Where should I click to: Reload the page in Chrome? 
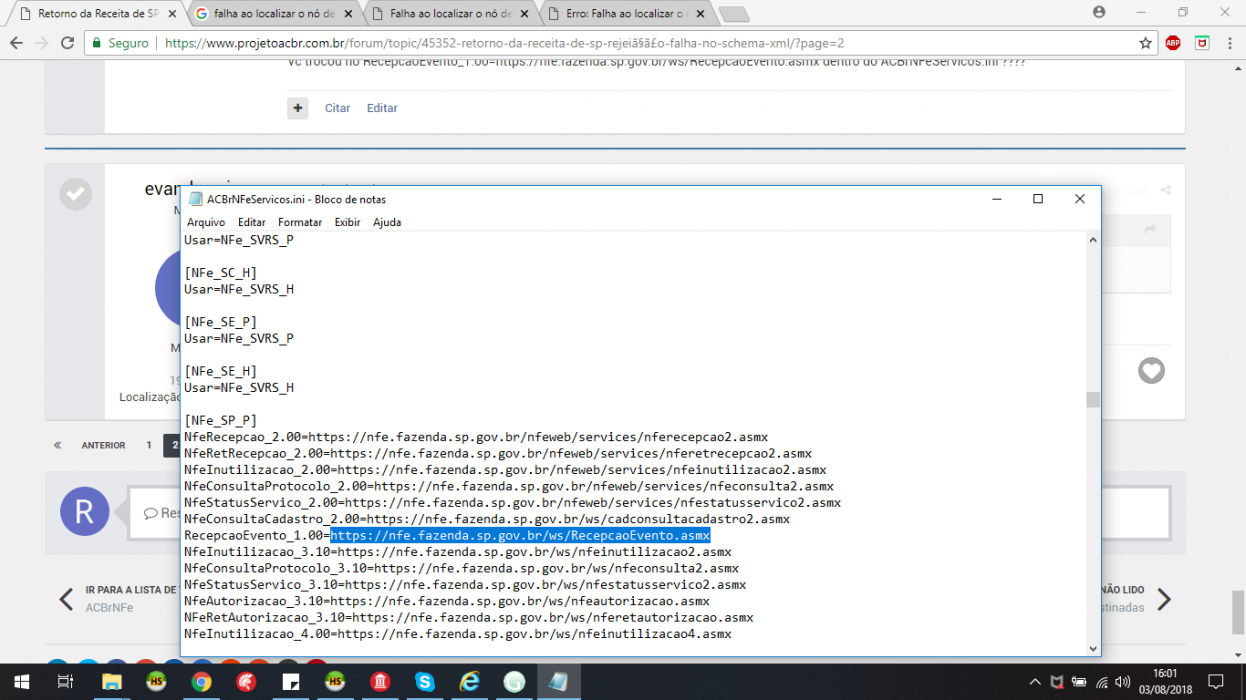point(67,43)
